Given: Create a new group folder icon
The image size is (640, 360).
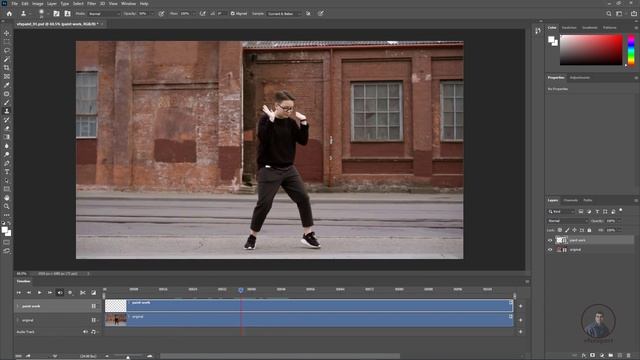Looking at the screenshot, I should click(x=611, y=356).
